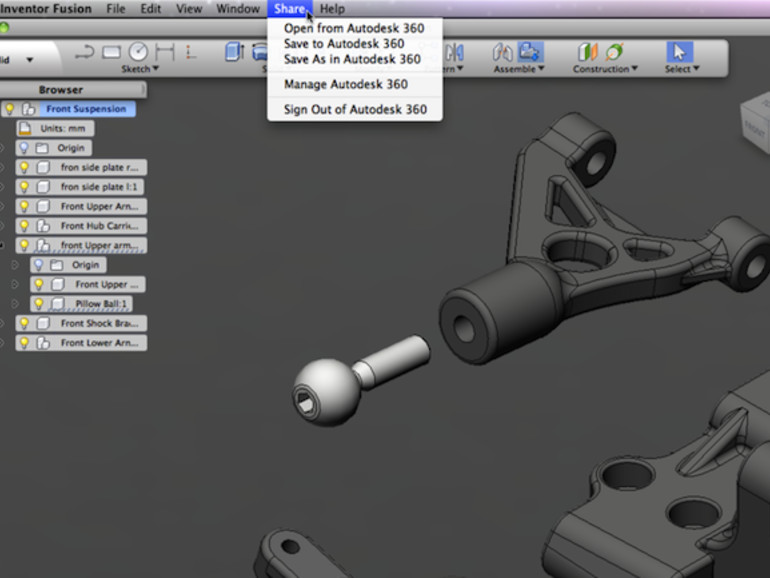Click the first Assemble tool icon
Viewport: 770px width, 578px height.
click(503, 52)
